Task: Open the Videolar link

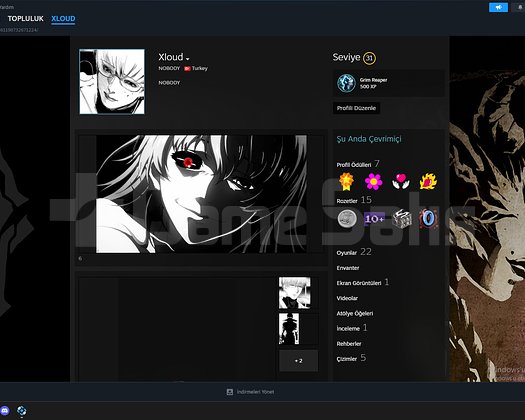Action: click(347, 298)
